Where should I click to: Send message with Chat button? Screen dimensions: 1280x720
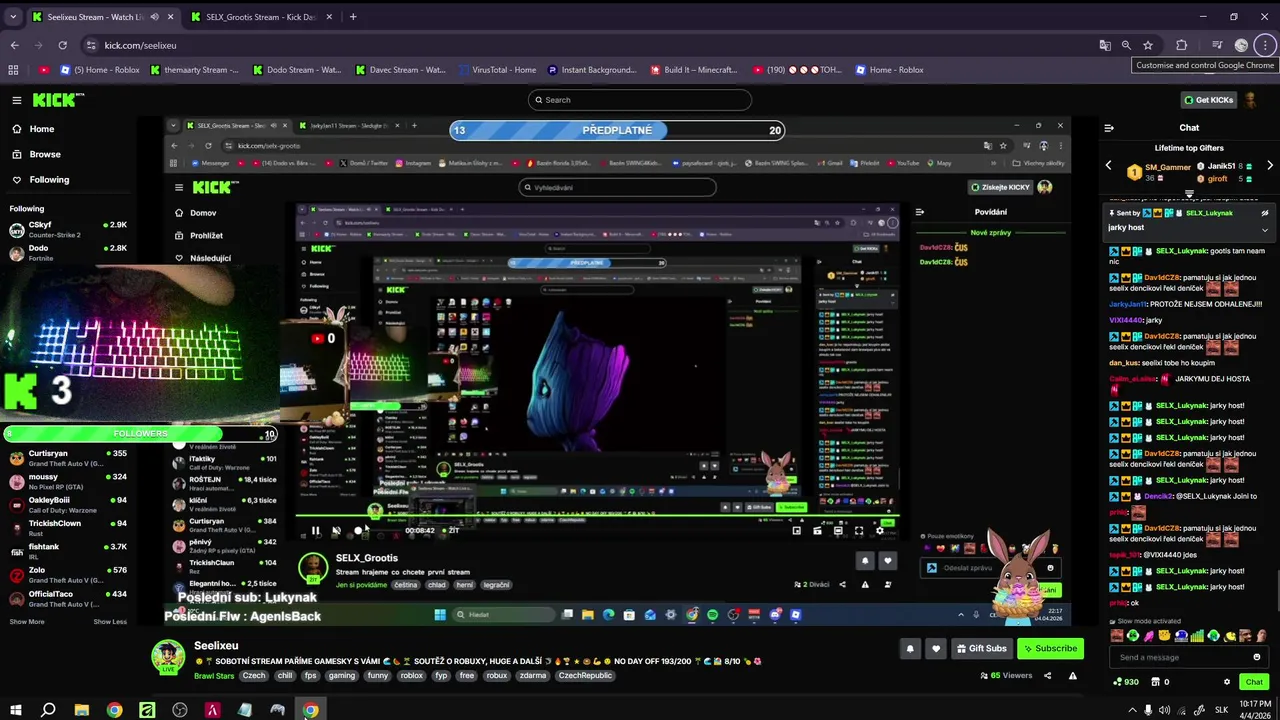1254,682
